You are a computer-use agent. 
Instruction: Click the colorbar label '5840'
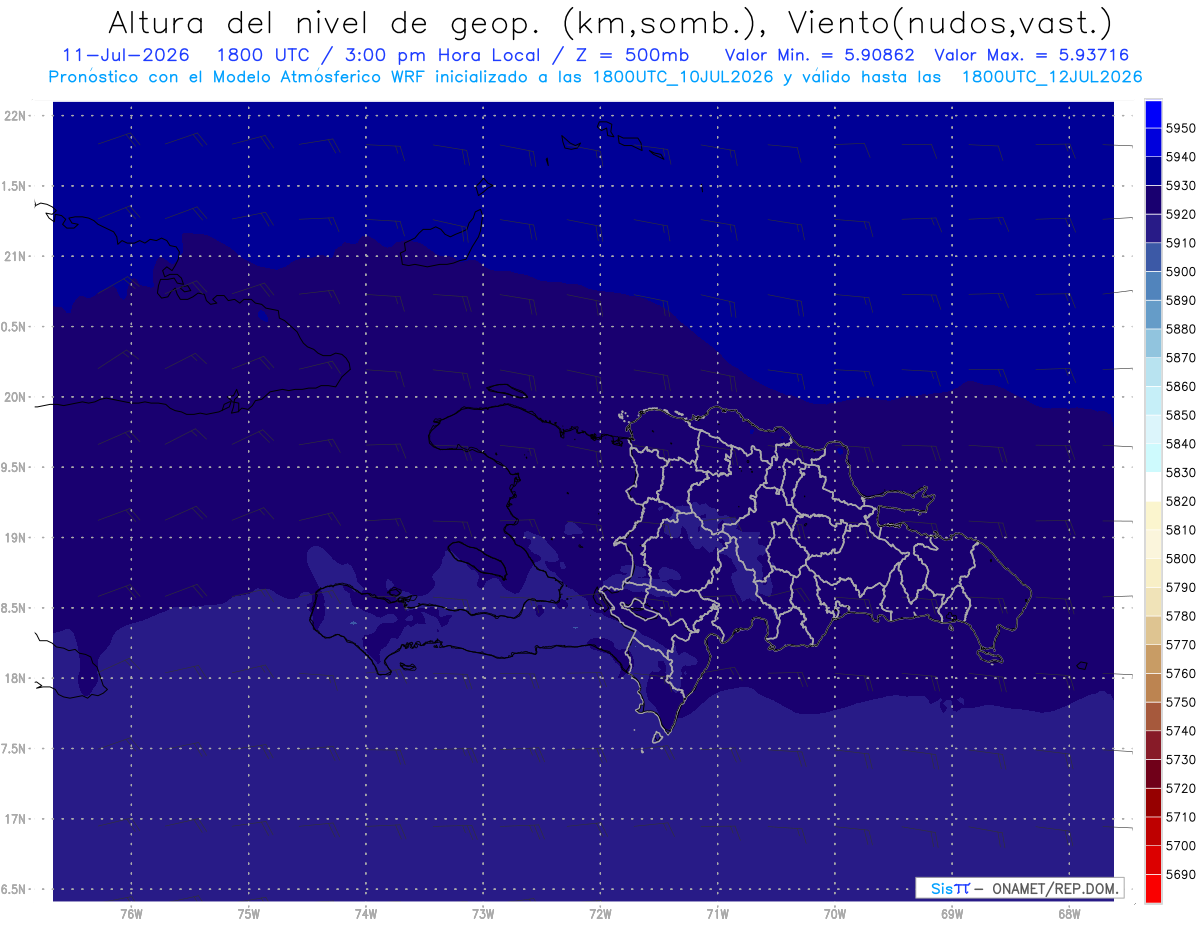coord(1180,443)
